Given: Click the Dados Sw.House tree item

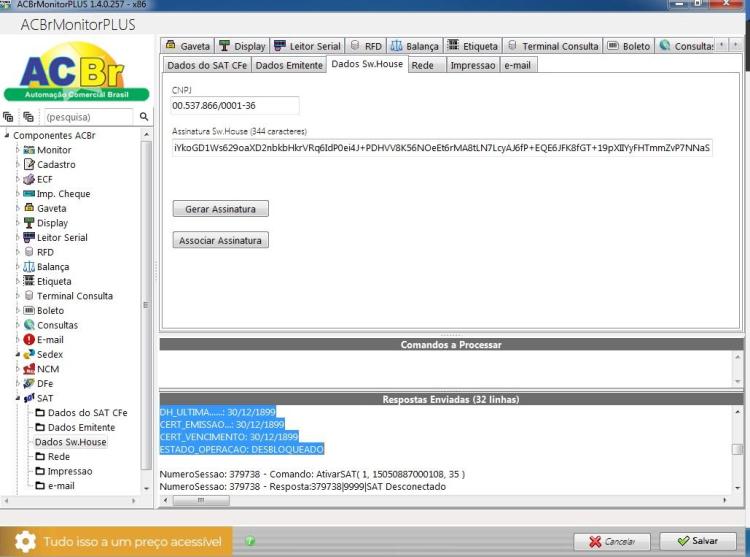Looking at the screenshot, I should (x=70, y=442).
